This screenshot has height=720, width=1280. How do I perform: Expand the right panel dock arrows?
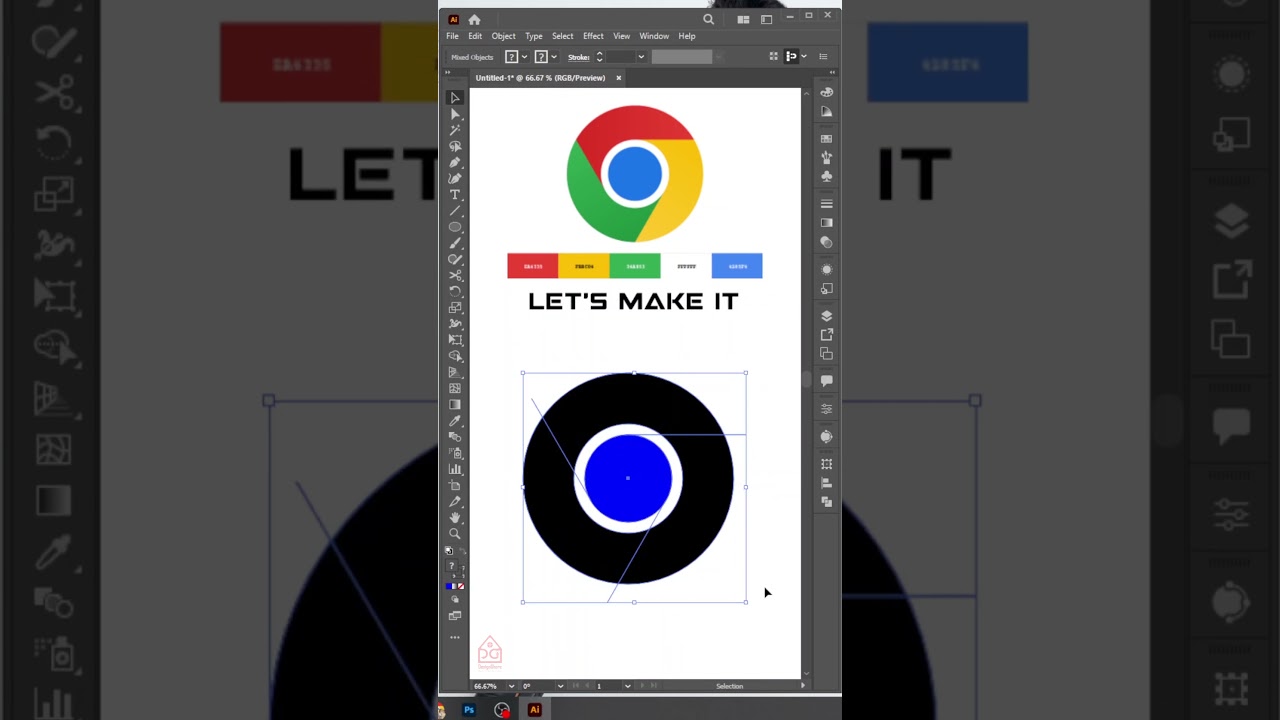(x=832, y=72)
